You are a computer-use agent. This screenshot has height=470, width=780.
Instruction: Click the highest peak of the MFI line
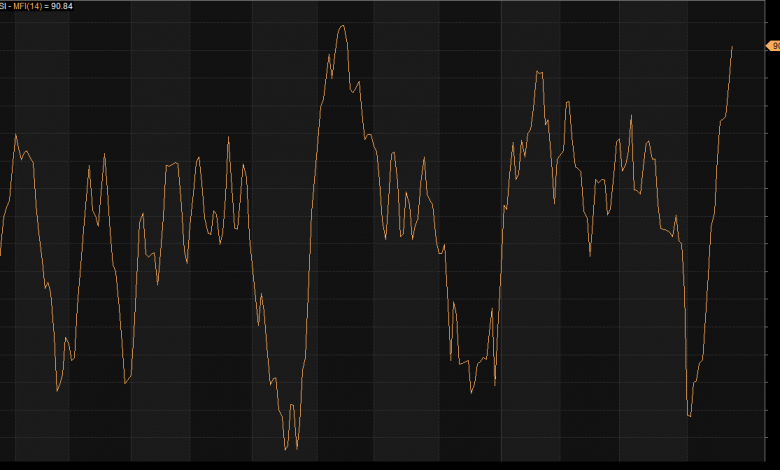pyautogui.click(x=342, y=26)
